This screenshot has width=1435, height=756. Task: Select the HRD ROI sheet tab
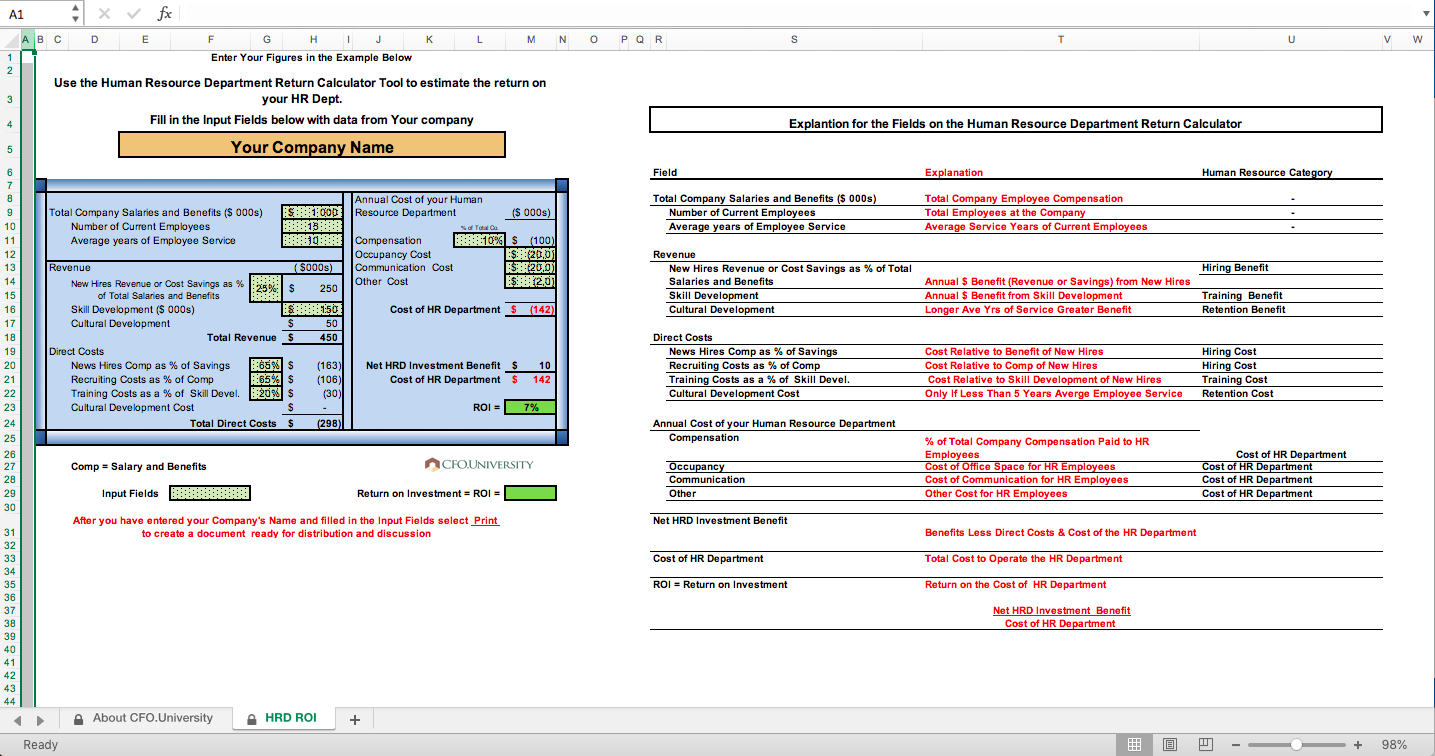click(282, 718)
